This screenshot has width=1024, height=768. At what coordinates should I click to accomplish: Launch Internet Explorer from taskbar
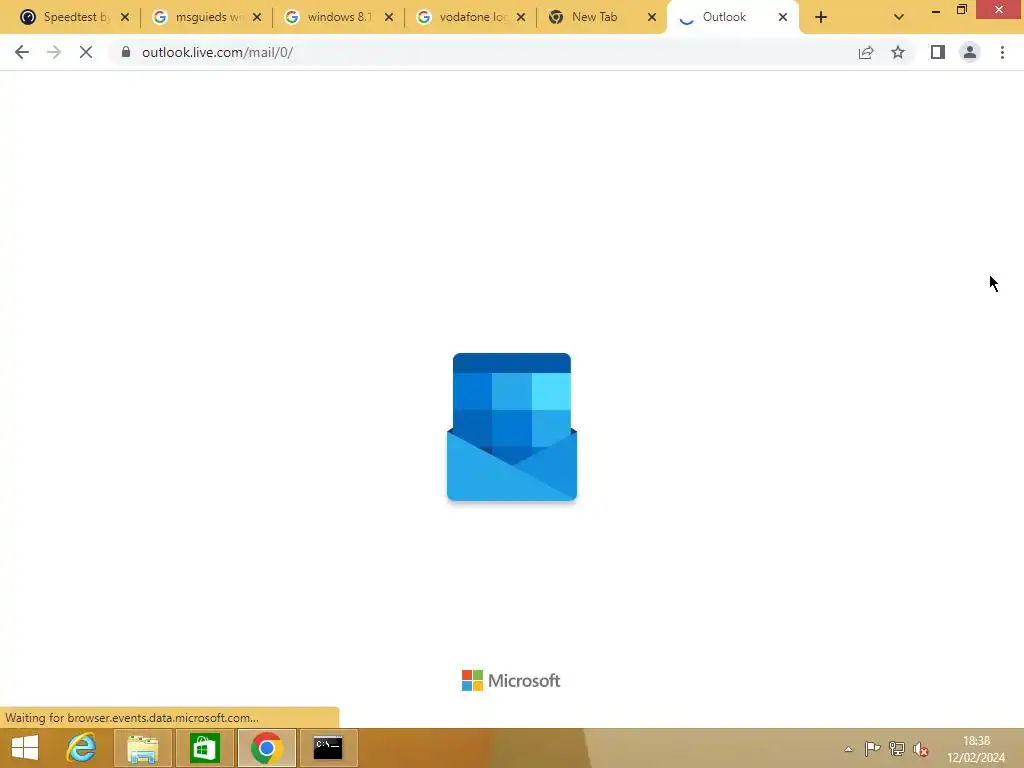coord(82,748)
